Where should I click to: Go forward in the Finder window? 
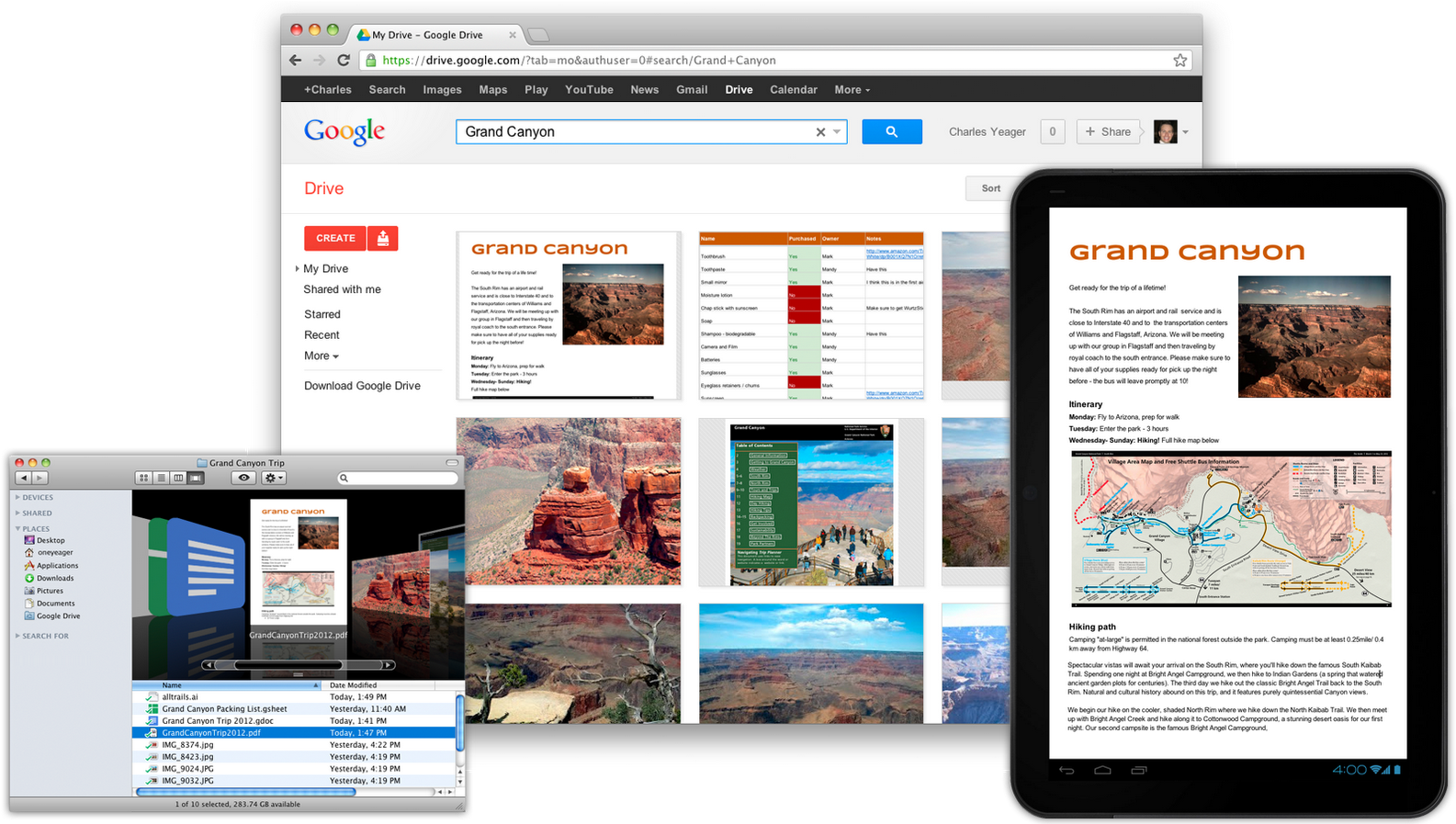click(x=39, y=478)
